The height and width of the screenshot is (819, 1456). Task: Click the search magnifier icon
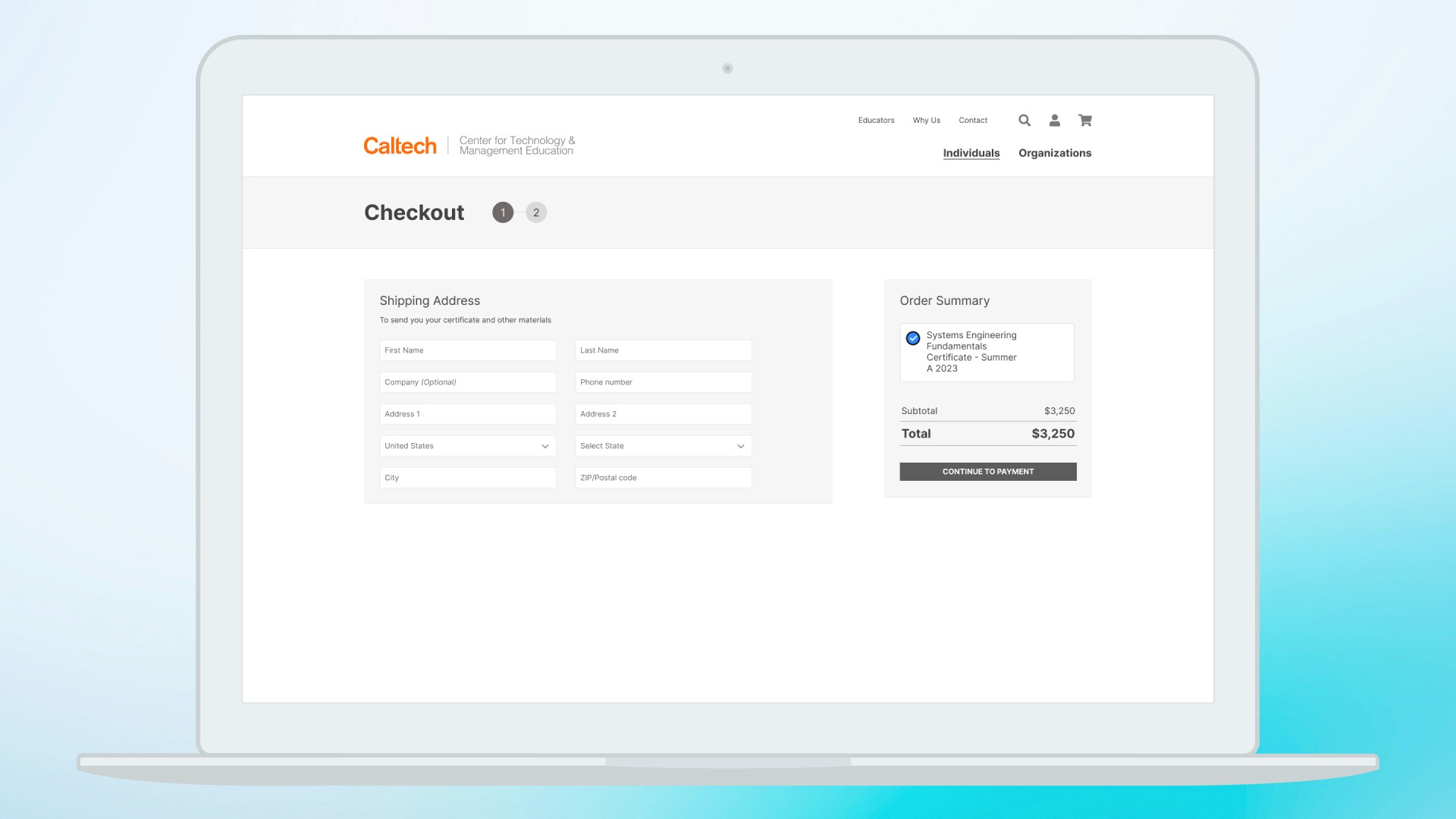(1025, 121)
